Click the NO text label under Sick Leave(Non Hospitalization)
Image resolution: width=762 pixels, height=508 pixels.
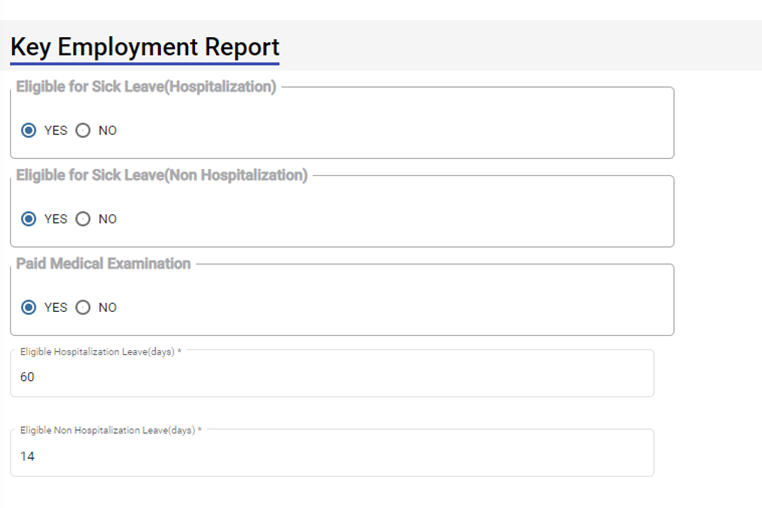107,219
